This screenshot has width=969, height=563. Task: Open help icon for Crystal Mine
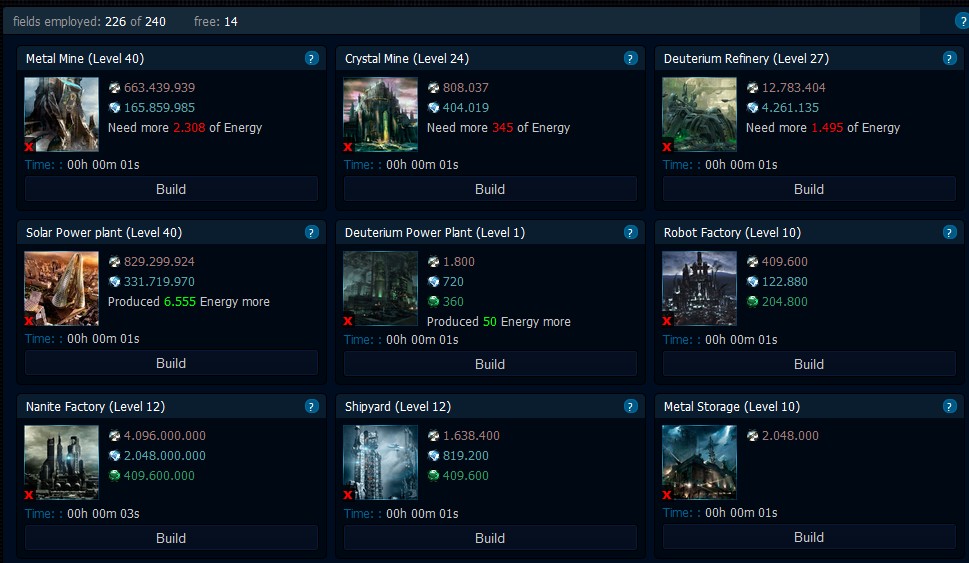tap(630, 59)
